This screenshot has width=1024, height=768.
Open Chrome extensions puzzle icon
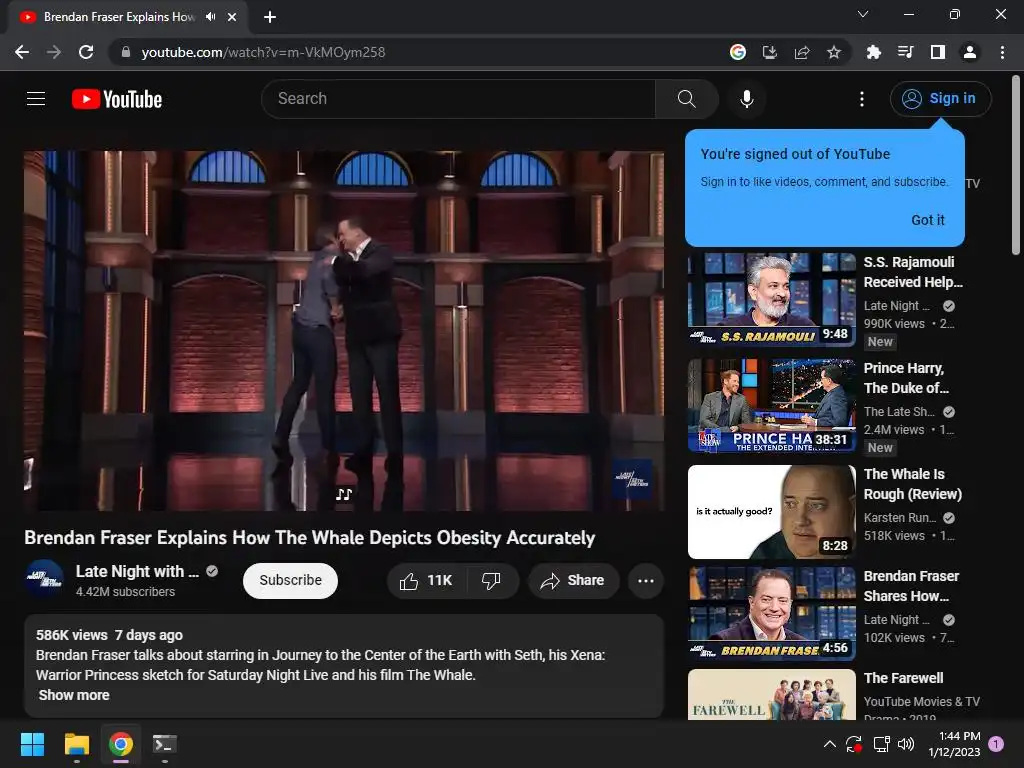point(873,52)
